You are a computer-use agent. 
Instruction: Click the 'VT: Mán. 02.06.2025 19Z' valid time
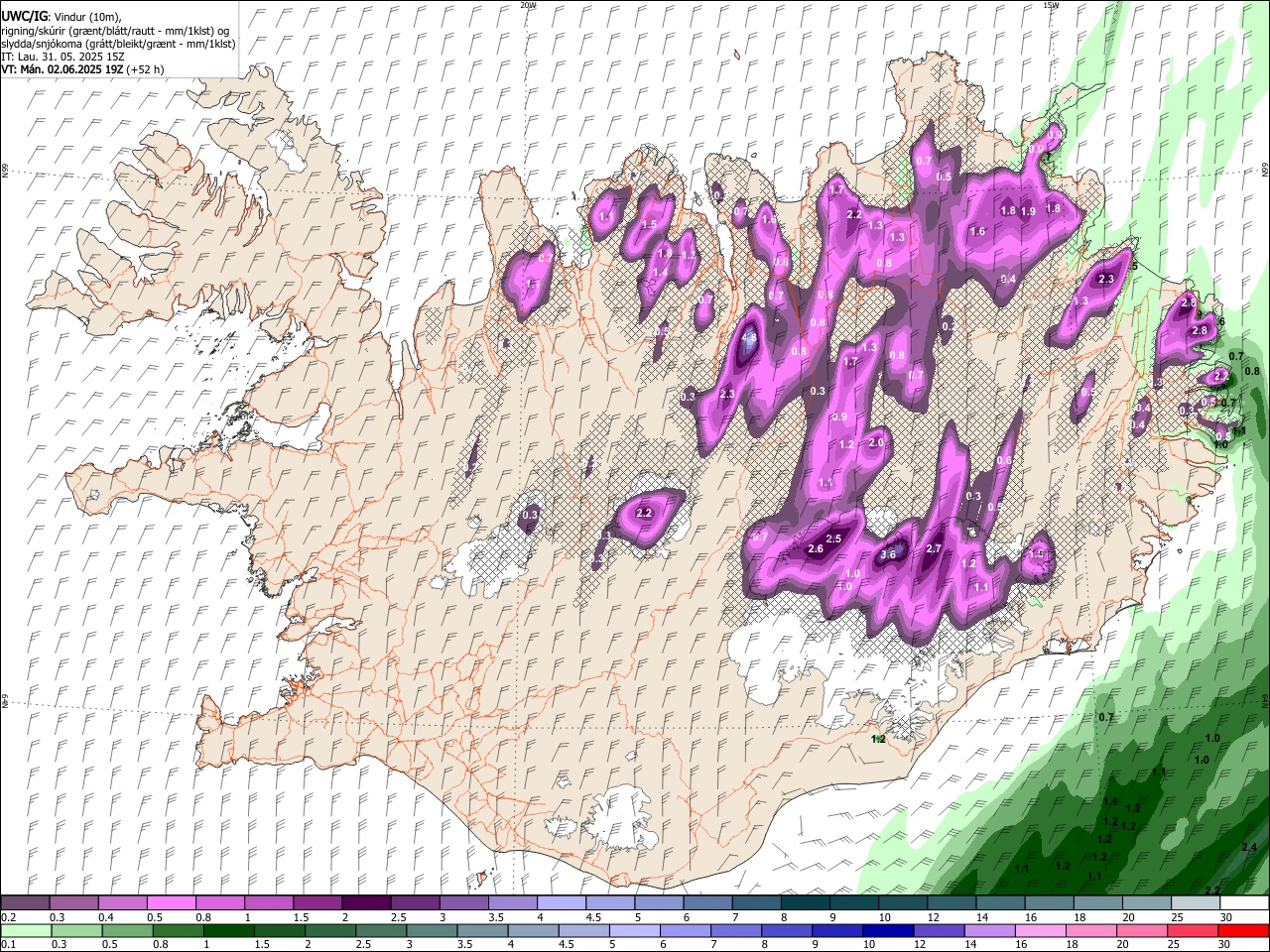click(62, 69)
